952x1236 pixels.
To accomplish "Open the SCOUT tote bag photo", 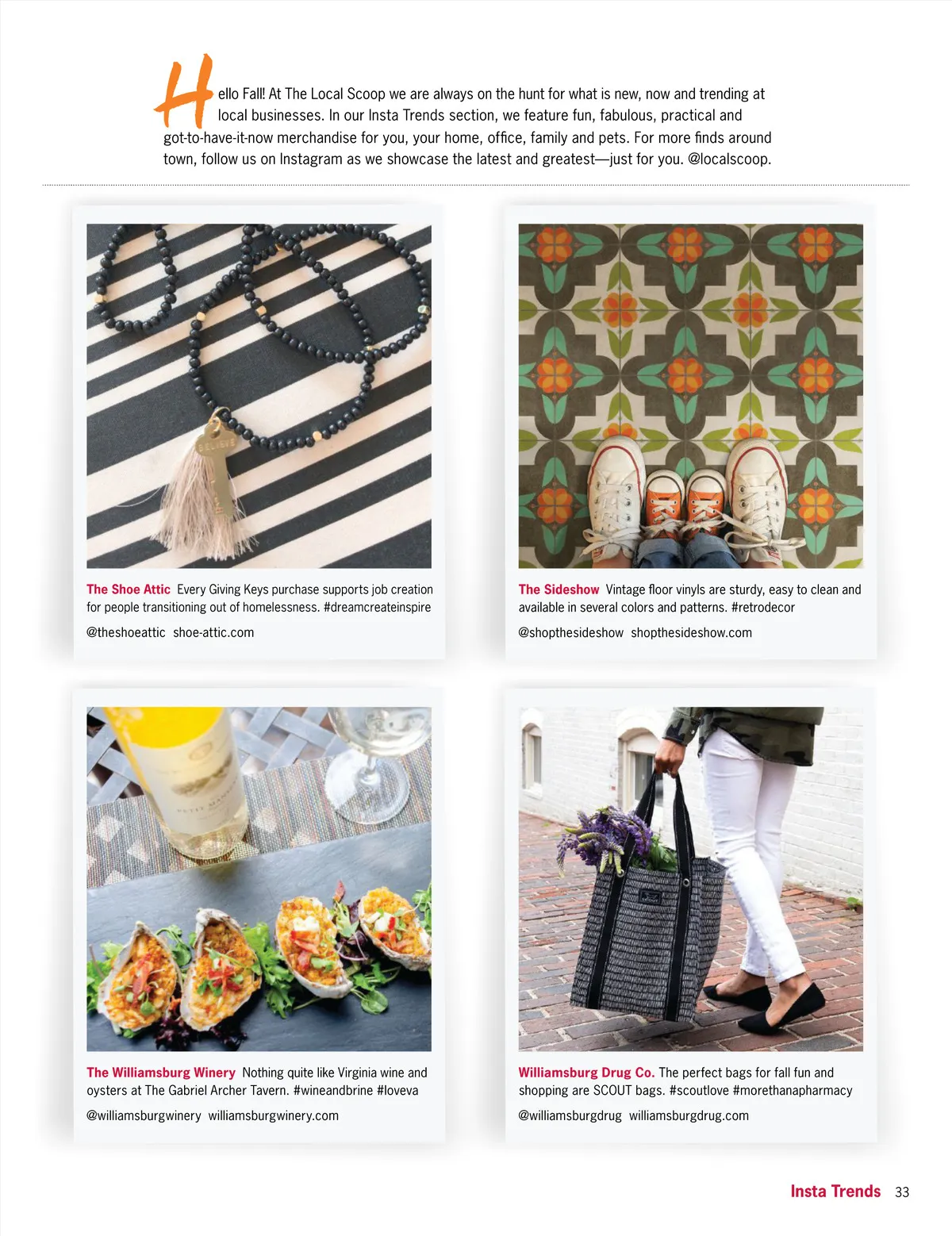I will pyautogui.click(x=691, y=879).
